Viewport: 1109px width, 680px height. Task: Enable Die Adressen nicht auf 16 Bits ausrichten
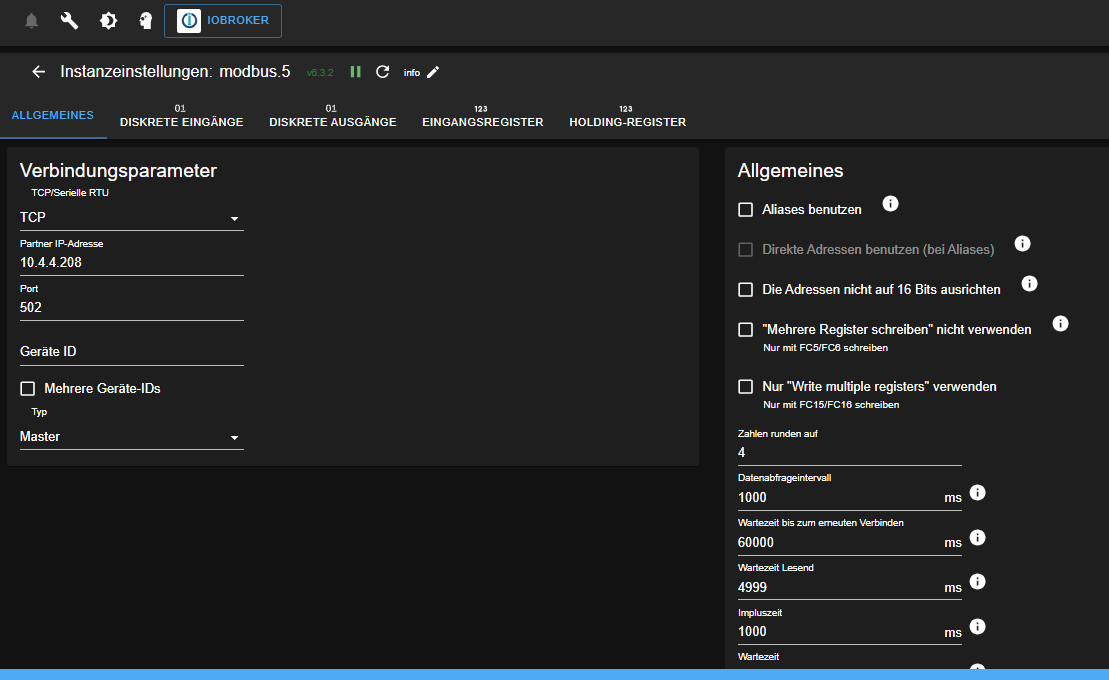point(745,289)
